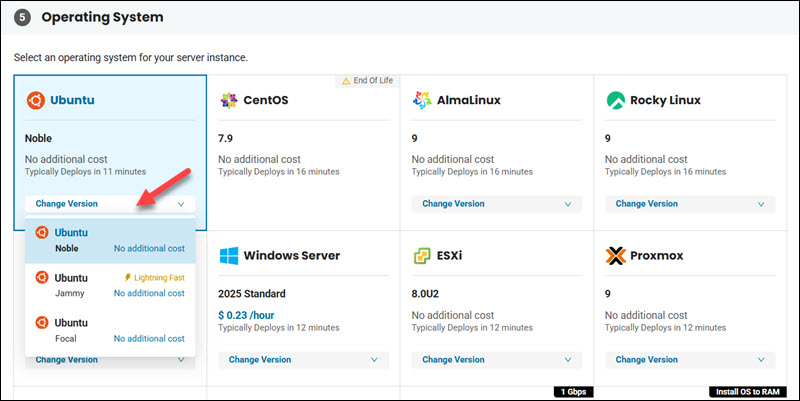This screenshot has width=800, height=401.
Task: Click the Lightning Fast bolt icon
Action: tap(128, 278)
